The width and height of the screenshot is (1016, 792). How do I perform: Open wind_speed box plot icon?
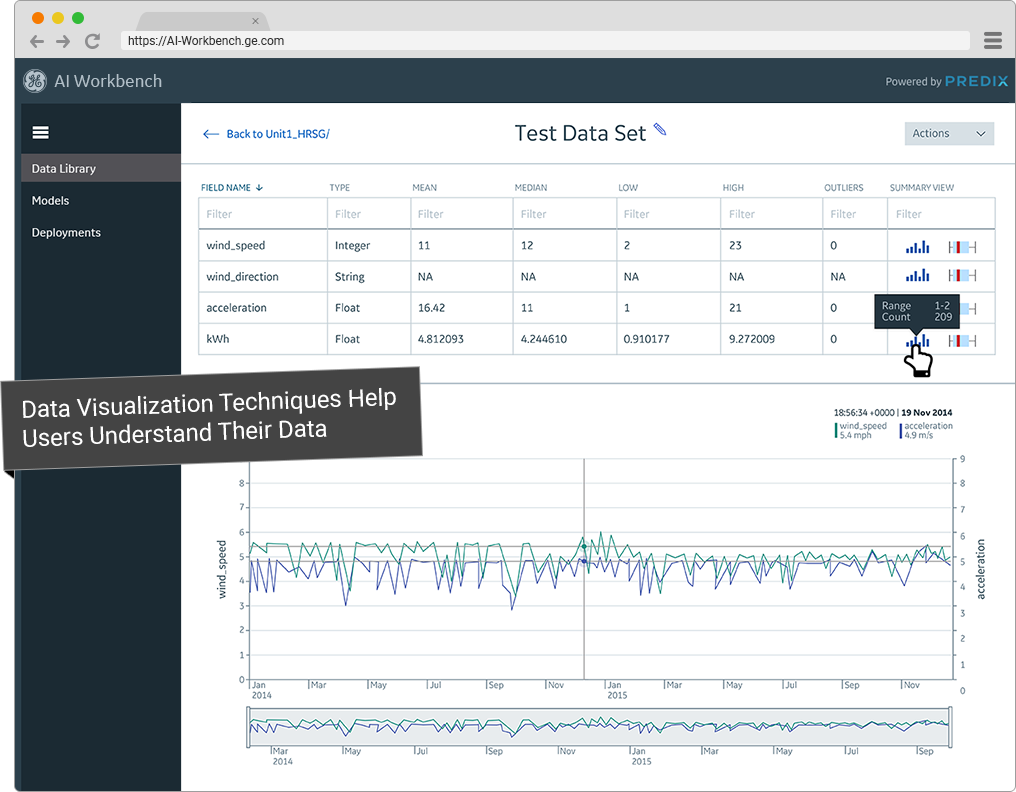pyautogui.click(x=962, y=247)
